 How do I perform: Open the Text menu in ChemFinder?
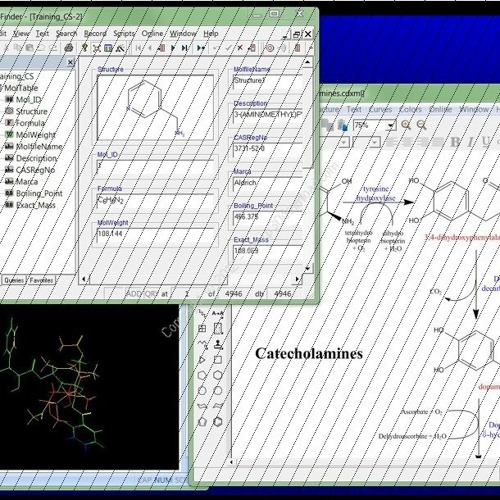(x=42, y=34)
